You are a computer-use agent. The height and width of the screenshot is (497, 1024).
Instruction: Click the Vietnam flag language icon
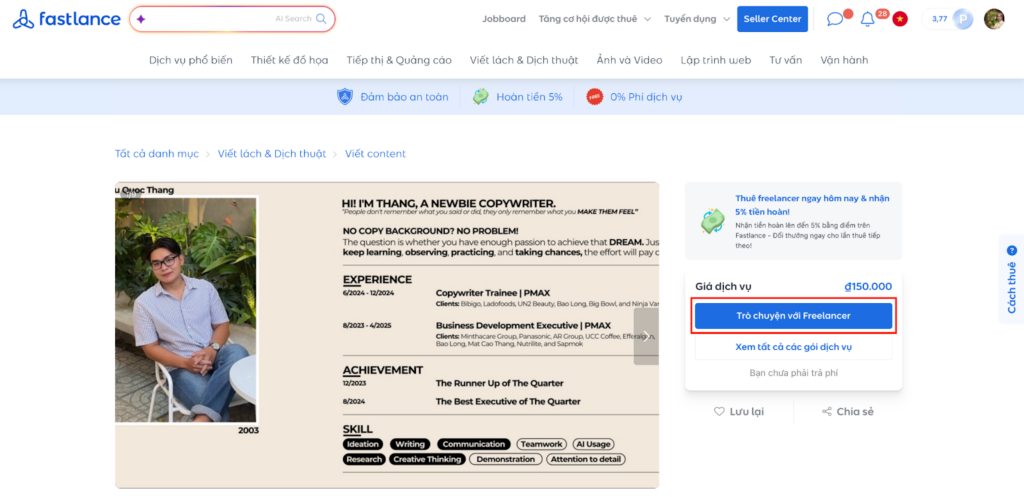[x=900, y=19]
